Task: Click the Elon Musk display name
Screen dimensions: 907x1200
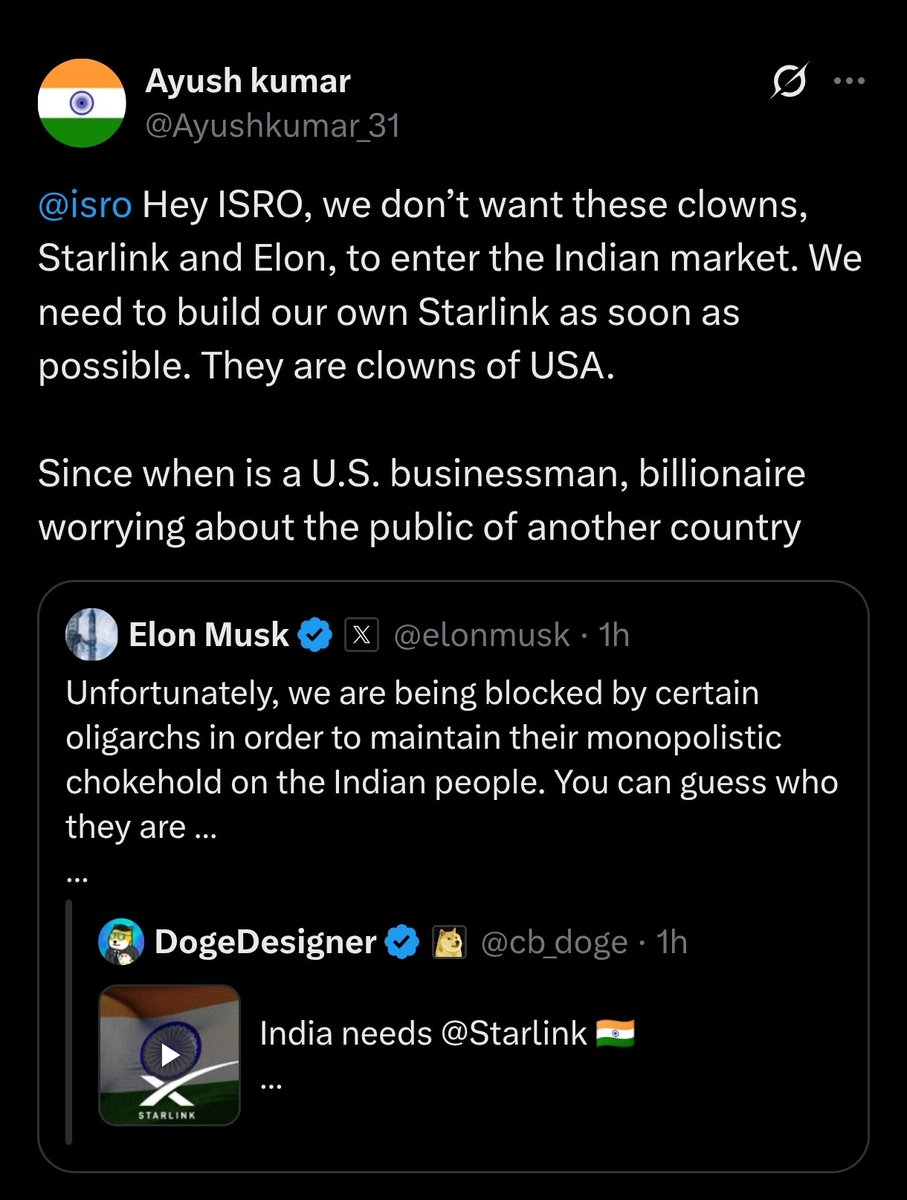Action: pos(209,634)
